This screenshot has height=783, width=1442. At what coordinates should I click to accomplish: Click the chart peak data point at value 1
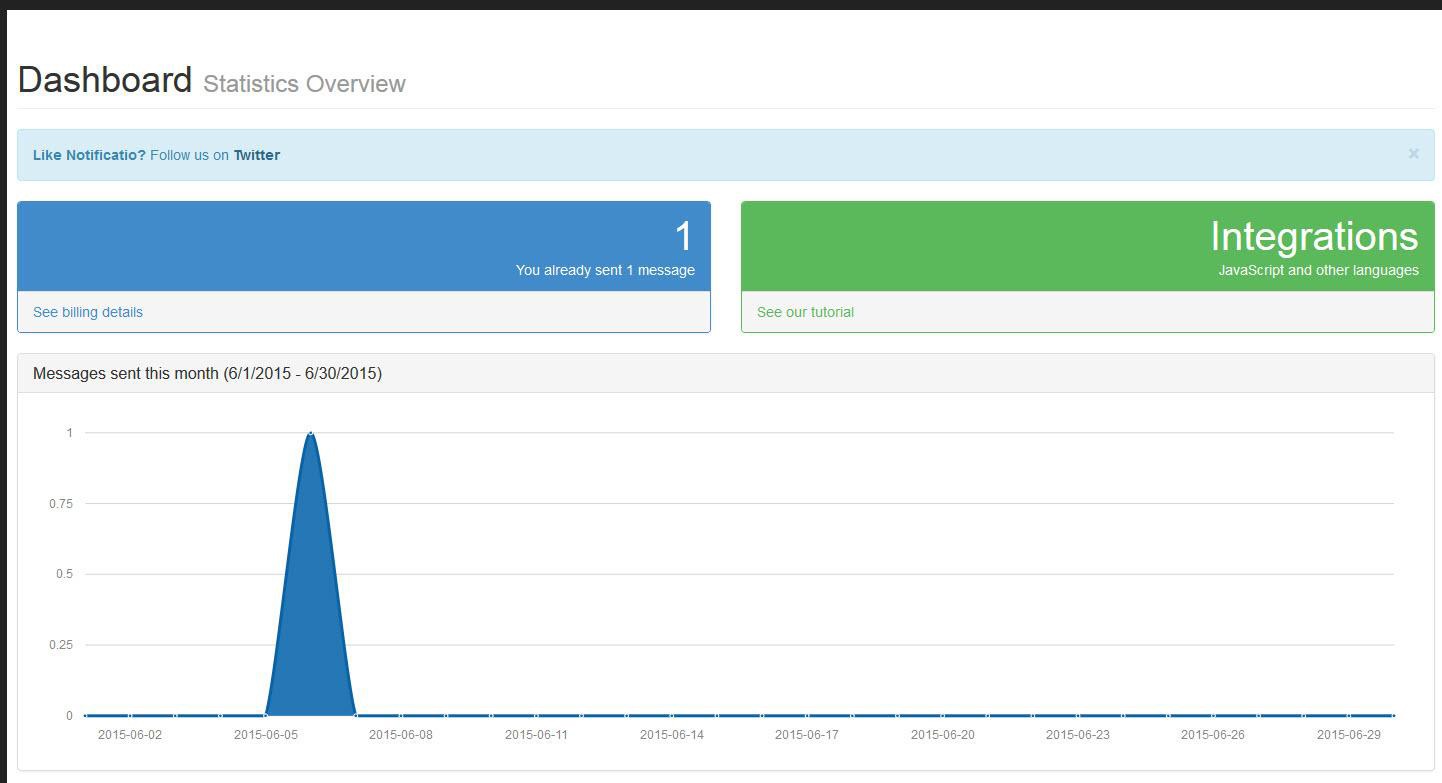point(311,433)
